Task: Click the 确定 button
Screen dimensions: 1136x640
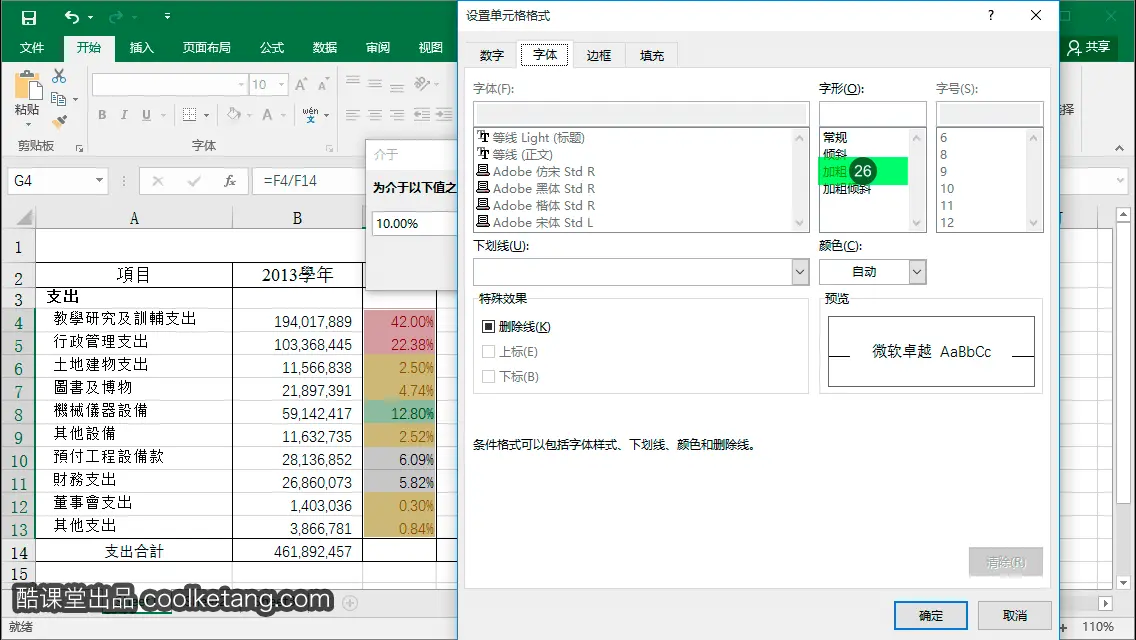Action: tap(931, 615)
